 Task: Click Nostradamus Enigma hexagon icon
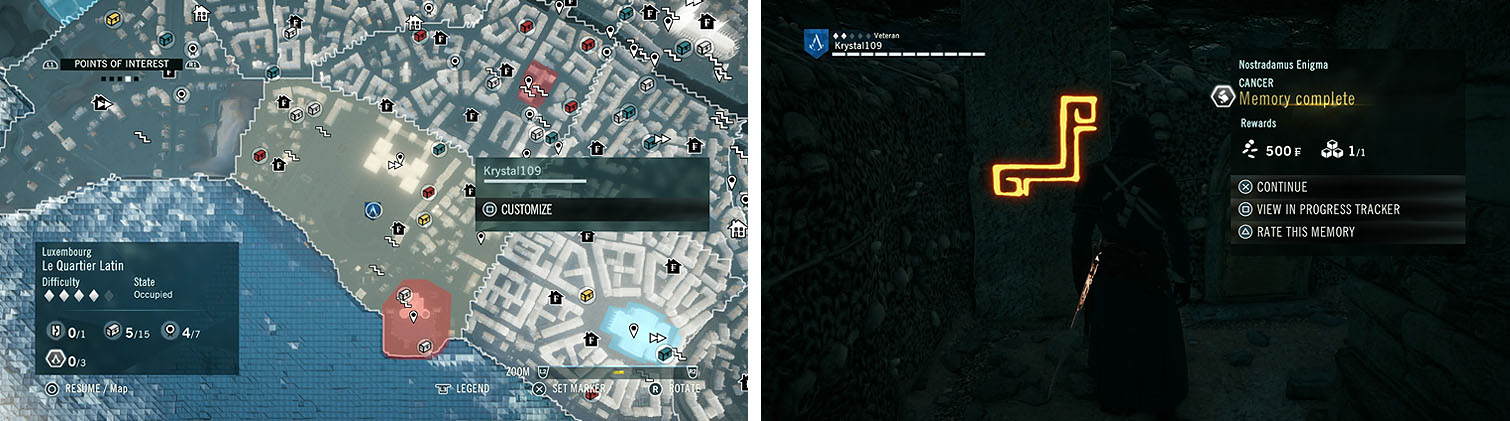1222,96
